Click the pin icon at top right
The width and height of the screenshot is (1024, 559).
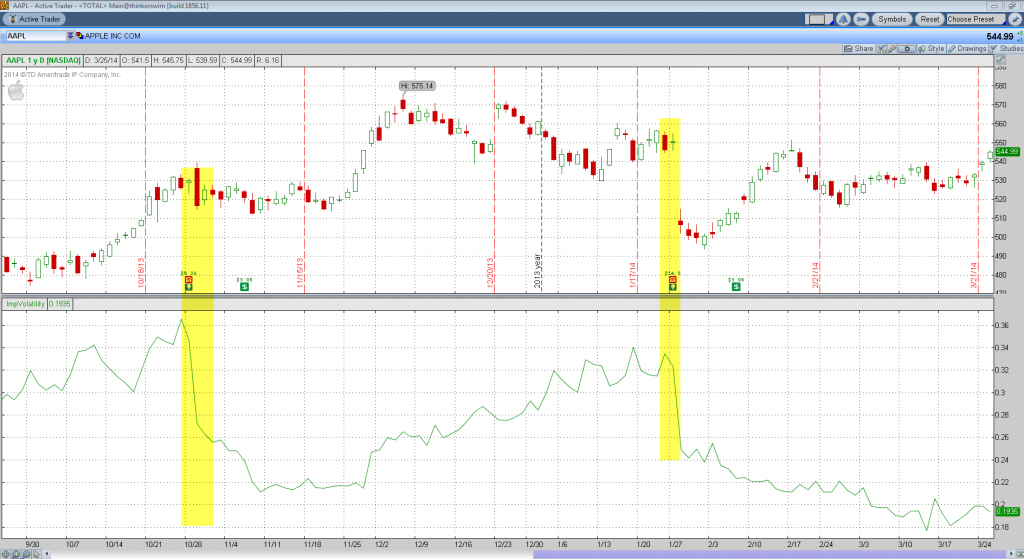coord(1015,19)
